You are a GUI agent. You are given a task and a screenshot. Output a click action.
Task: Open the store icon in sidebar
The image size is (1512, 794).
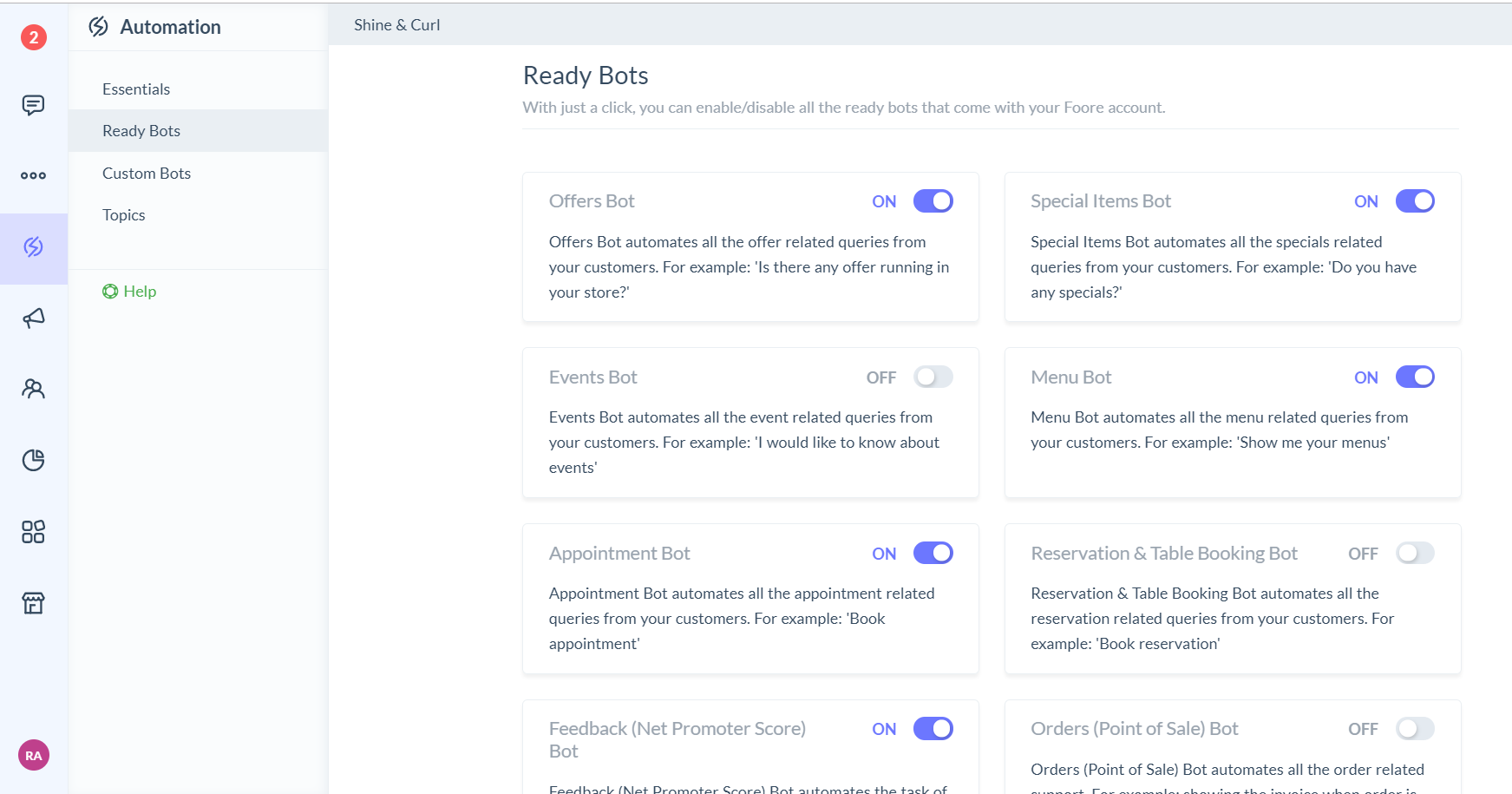point(33,602)
